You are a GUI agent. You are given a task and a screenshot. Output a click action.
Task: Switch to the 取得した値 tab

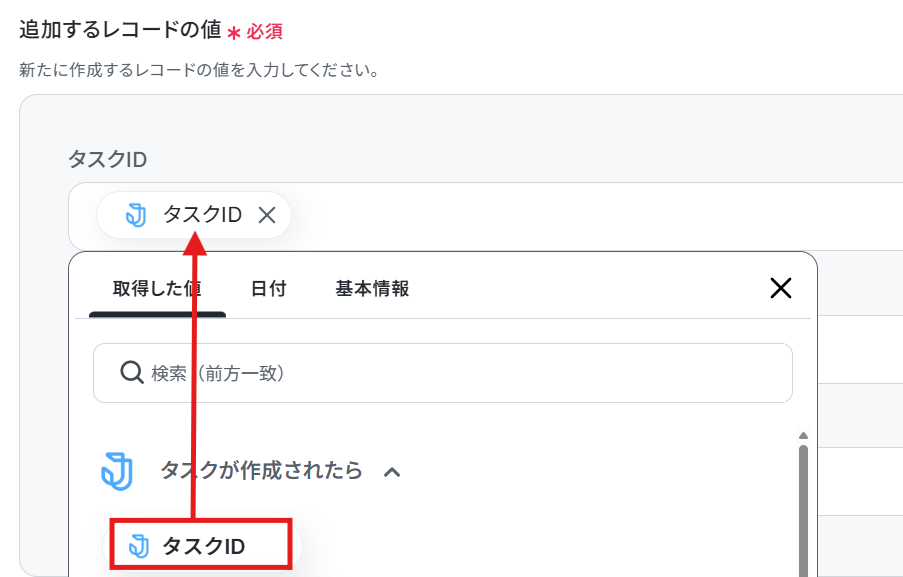(x=157, y=289)
